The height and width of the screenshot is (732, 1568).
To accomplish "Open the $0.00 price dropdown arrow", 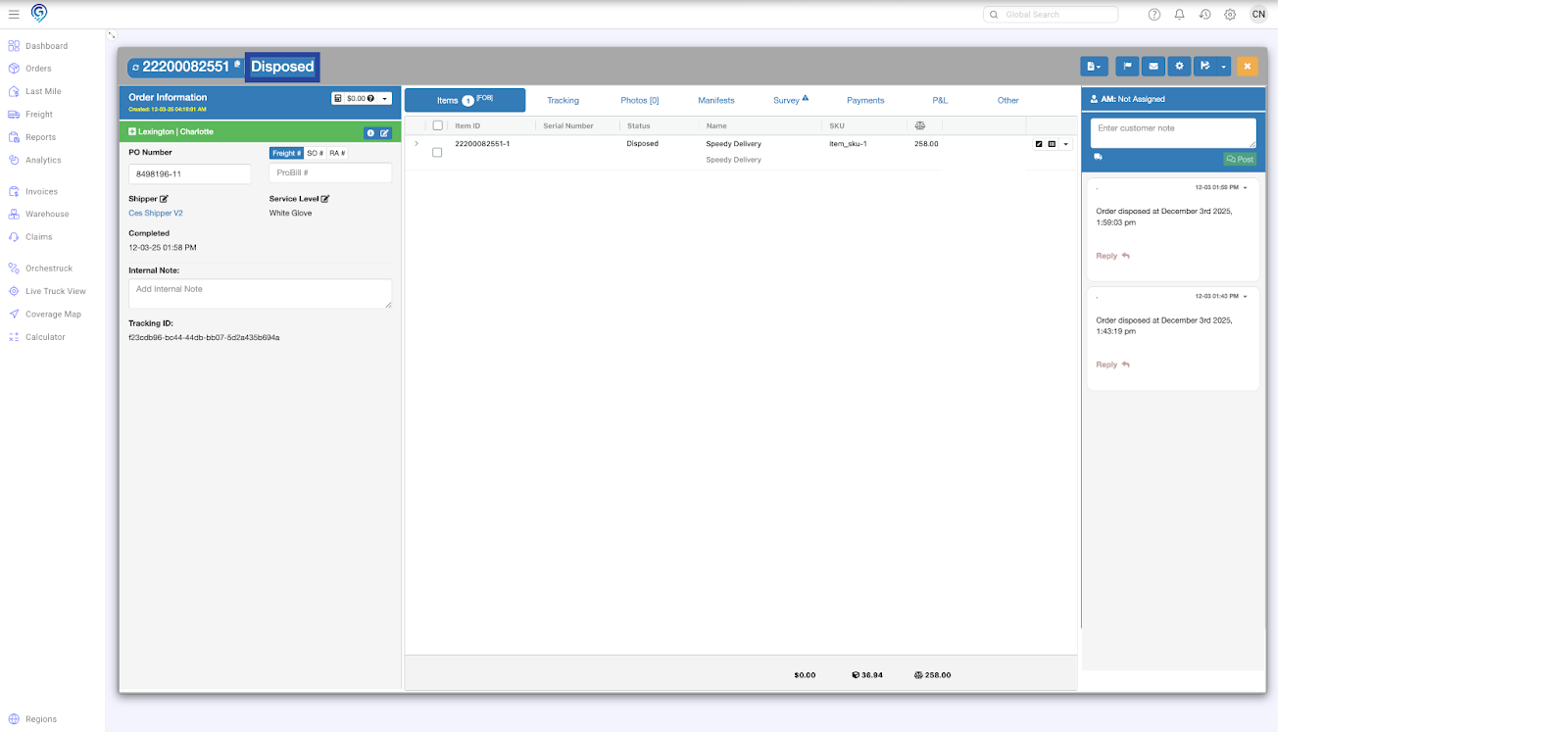I will (385, 98).
